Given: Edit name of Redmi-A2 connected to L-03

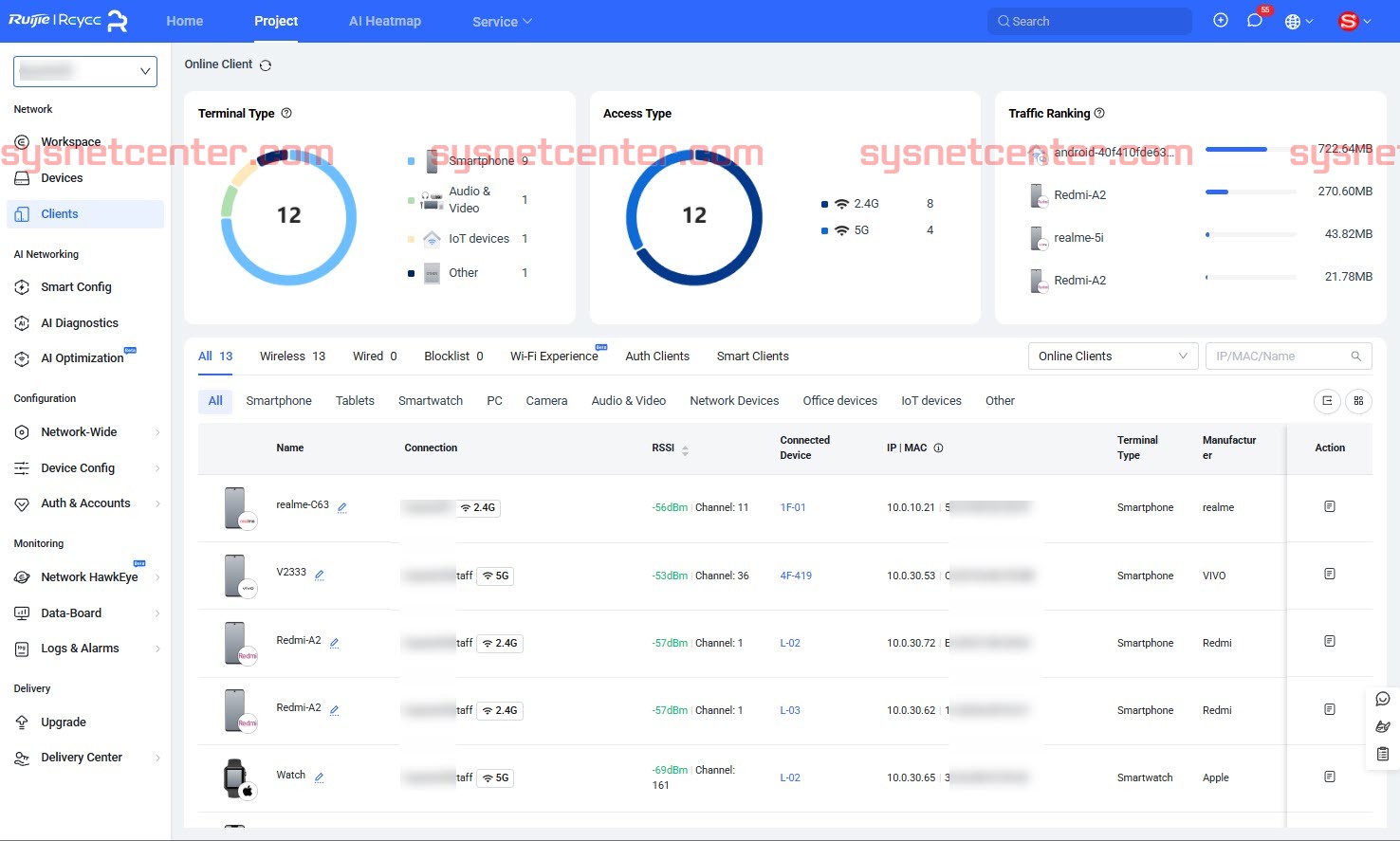Looking at the screenshot, I should [x=335, y=710].
